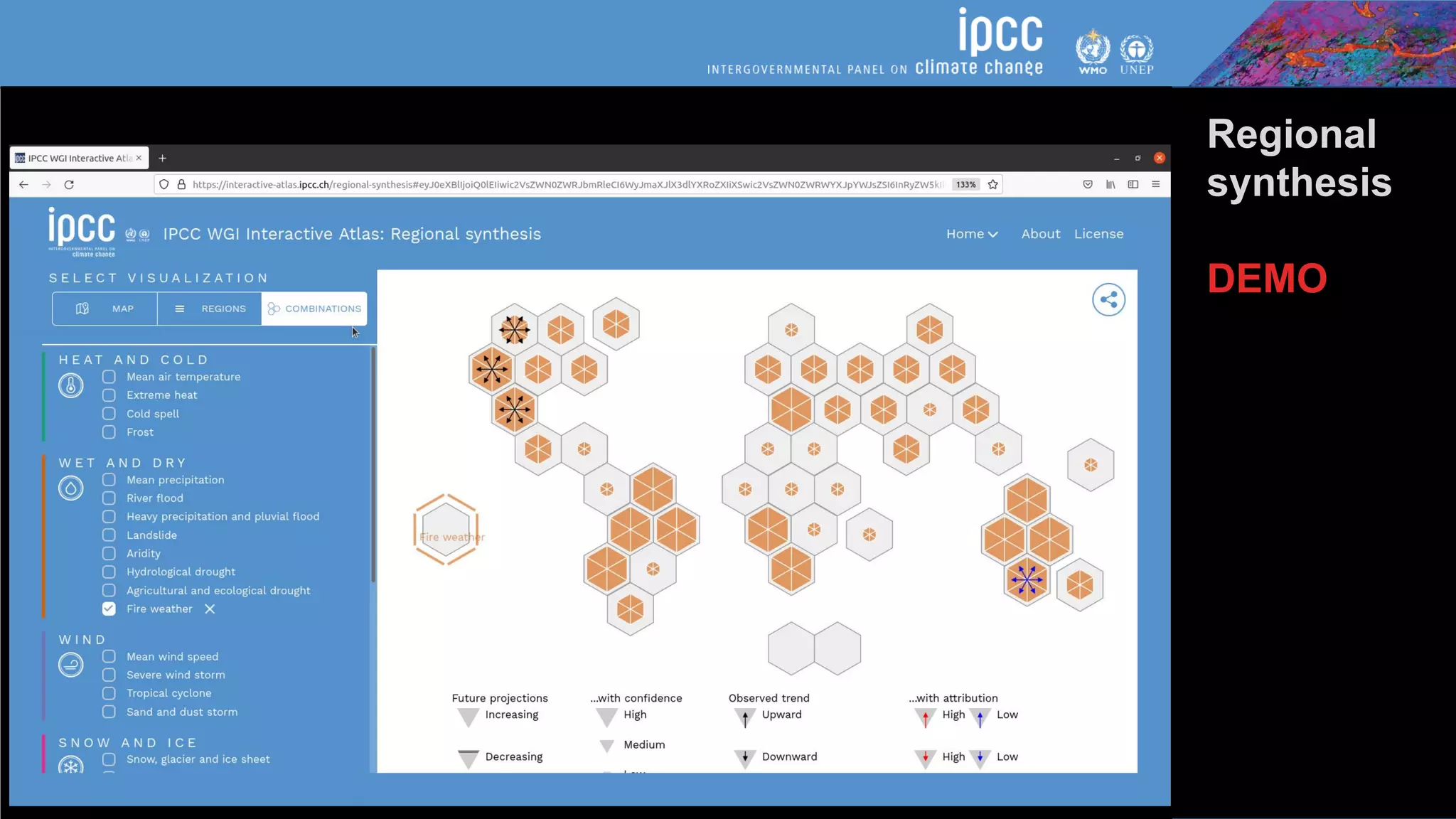Enable the Extreme heat checkbox

tap(109, 395)
